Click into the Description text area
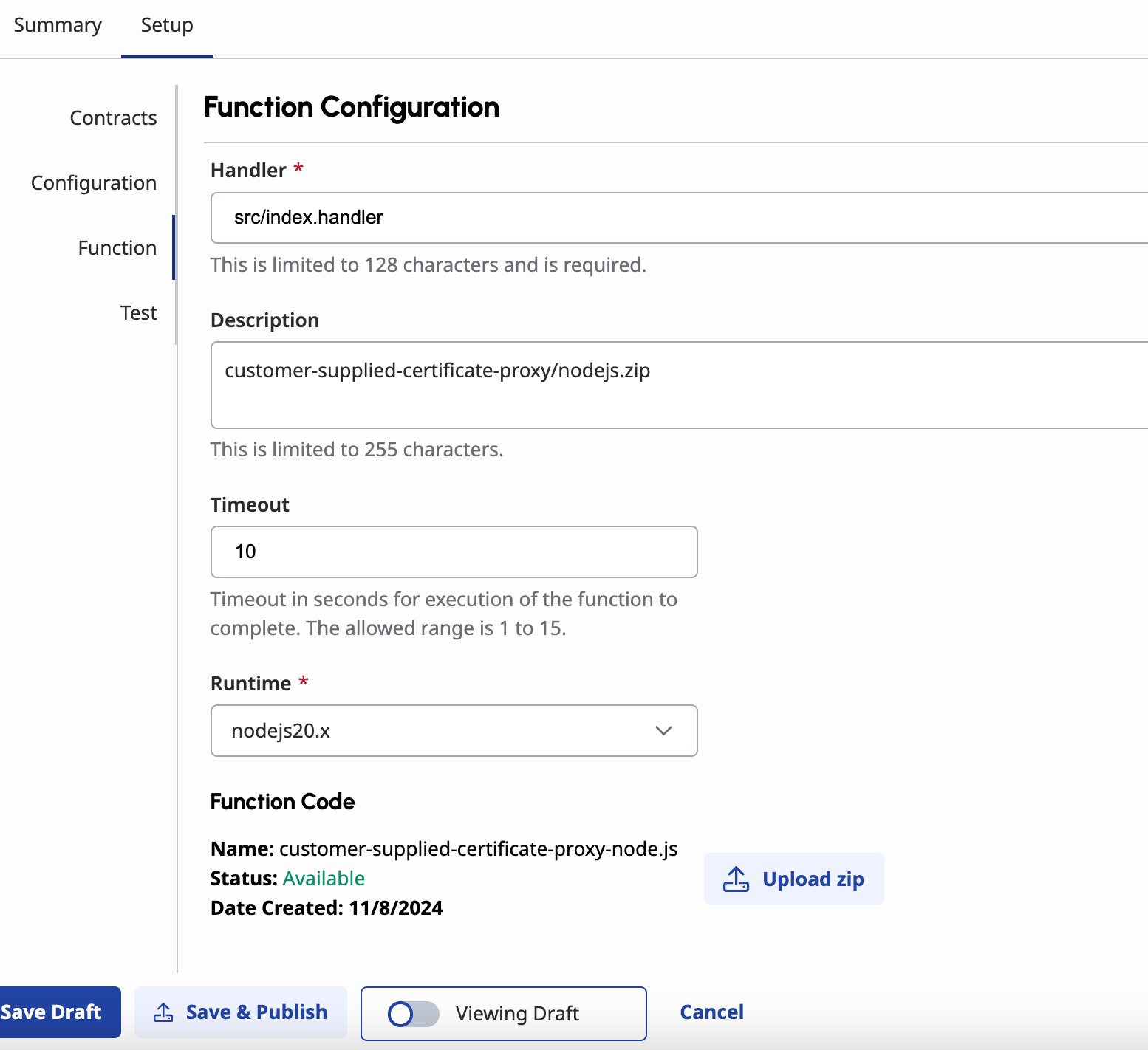Viewport: 1148px width, 1050px height. (x=679, y=385)
